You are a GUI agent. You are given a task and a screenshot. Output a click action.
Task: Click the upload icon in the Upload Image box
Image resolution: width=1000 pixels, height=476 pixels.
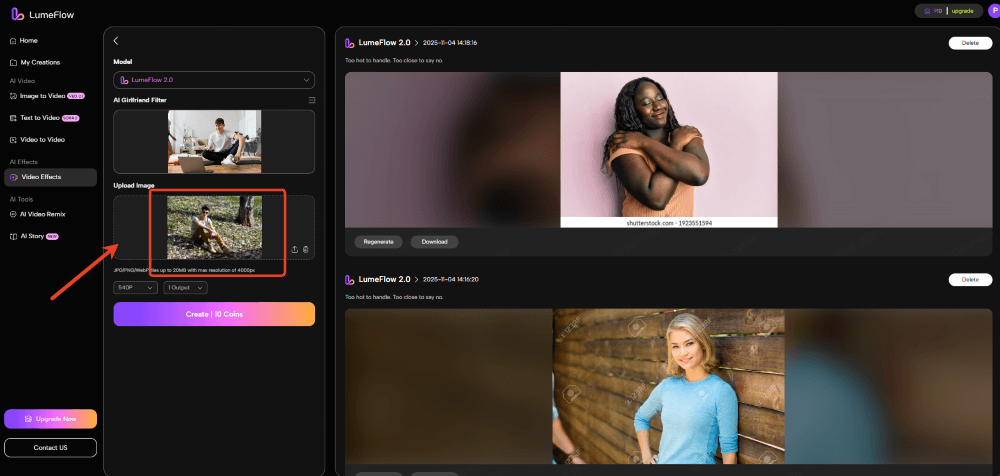coord(294,249)
